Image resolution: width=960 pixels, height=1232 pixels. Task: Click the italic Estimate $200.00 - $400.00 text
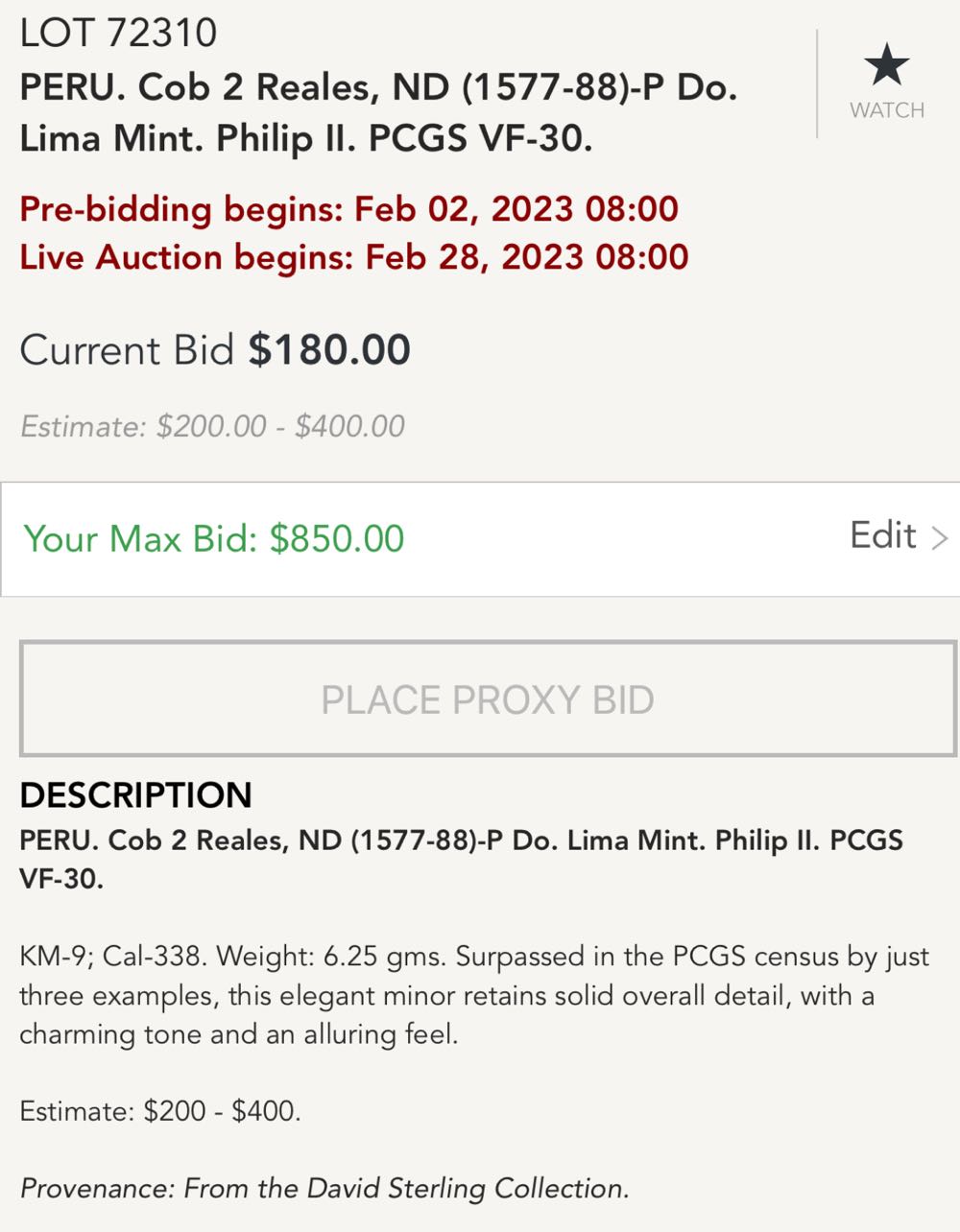(212, 426)
